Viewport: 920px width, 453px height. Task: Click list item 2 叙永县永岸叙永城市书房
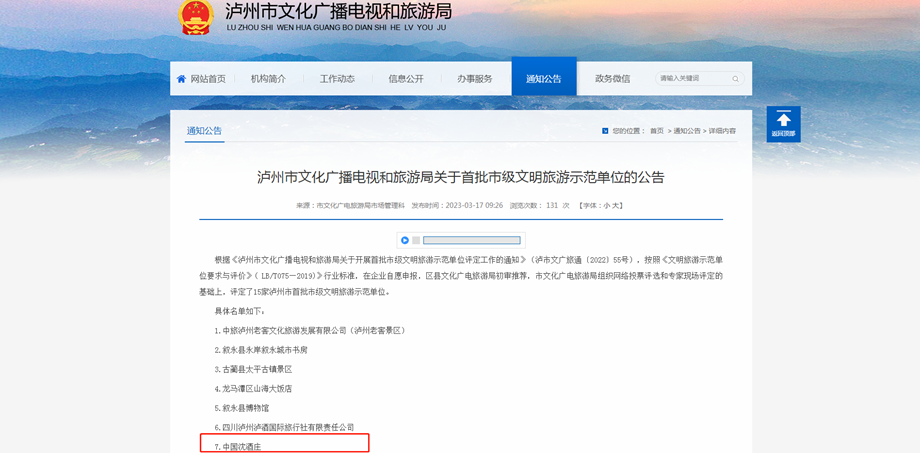(261, 350)
